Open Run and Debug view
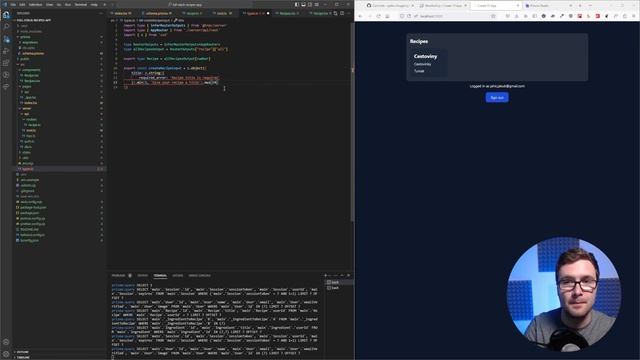Image resolution: width=640 pixels, height=360 pixels. (x=6, y=51)
